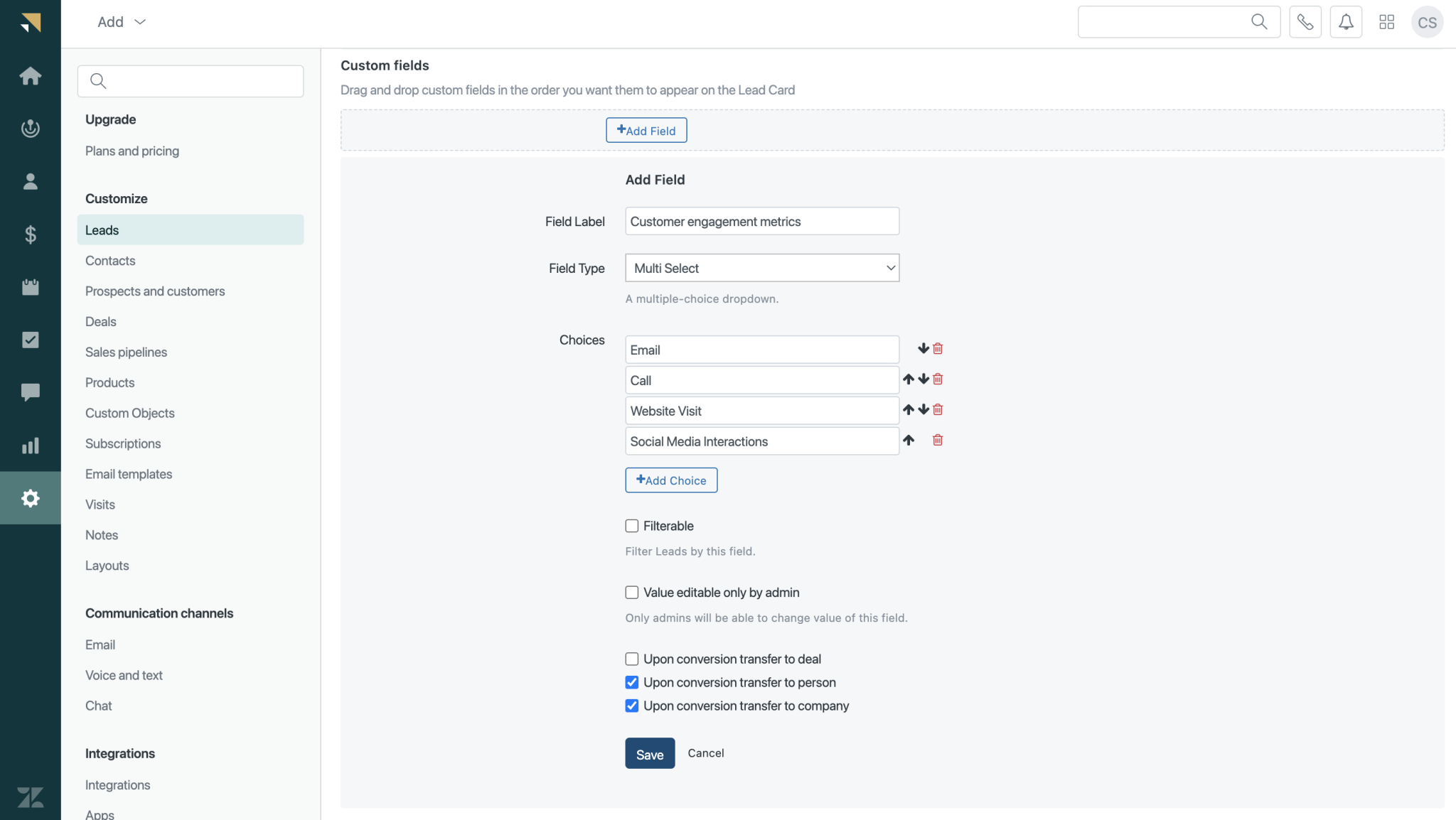Uncheck Upon conversion transfer to person
The image size is (1456, 820).
point(631,682)
